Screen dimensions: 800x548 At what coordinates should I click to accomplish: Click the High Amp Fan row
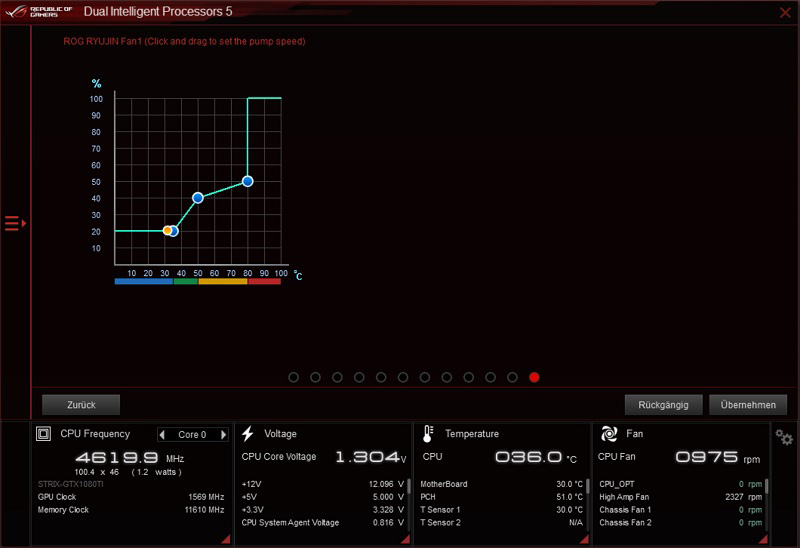point(681,497)
